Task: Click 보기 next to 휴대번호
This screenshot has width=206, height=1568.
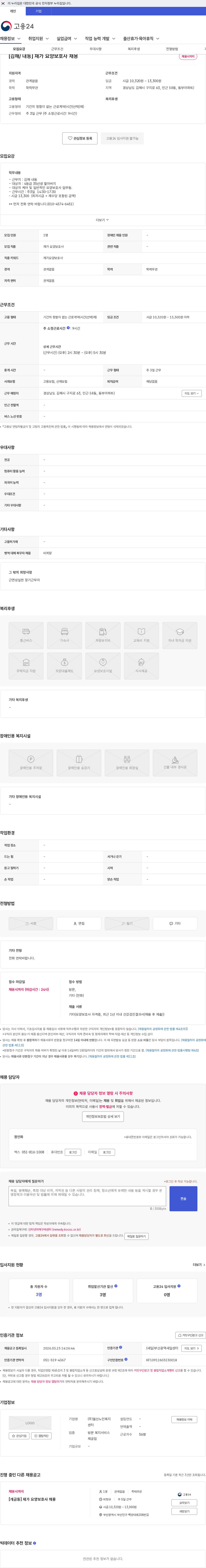Action: coord(73,1152)
